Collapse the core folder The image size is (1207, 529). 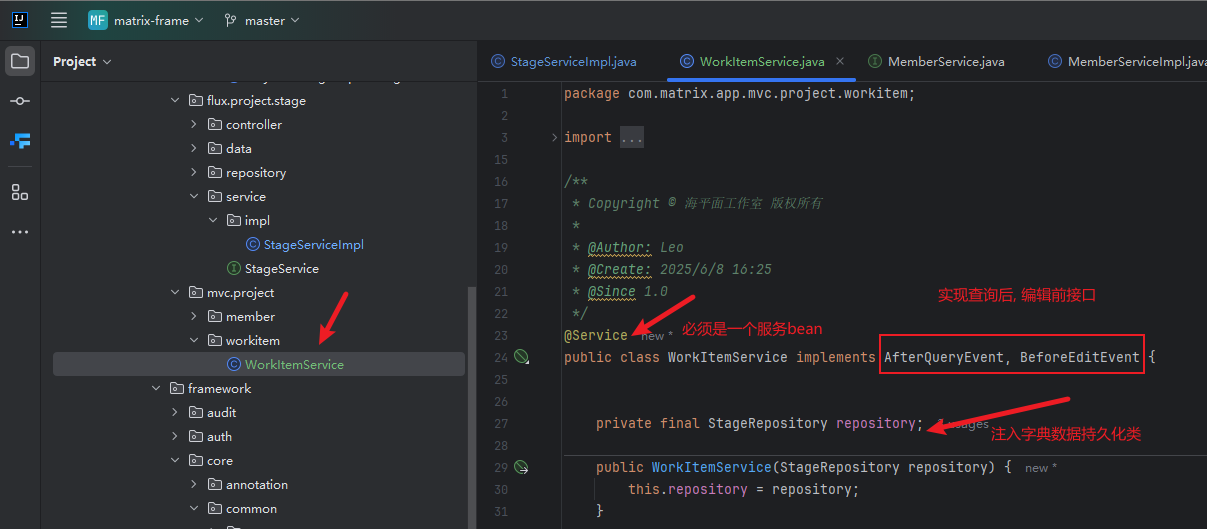click(x=175, y=461)
